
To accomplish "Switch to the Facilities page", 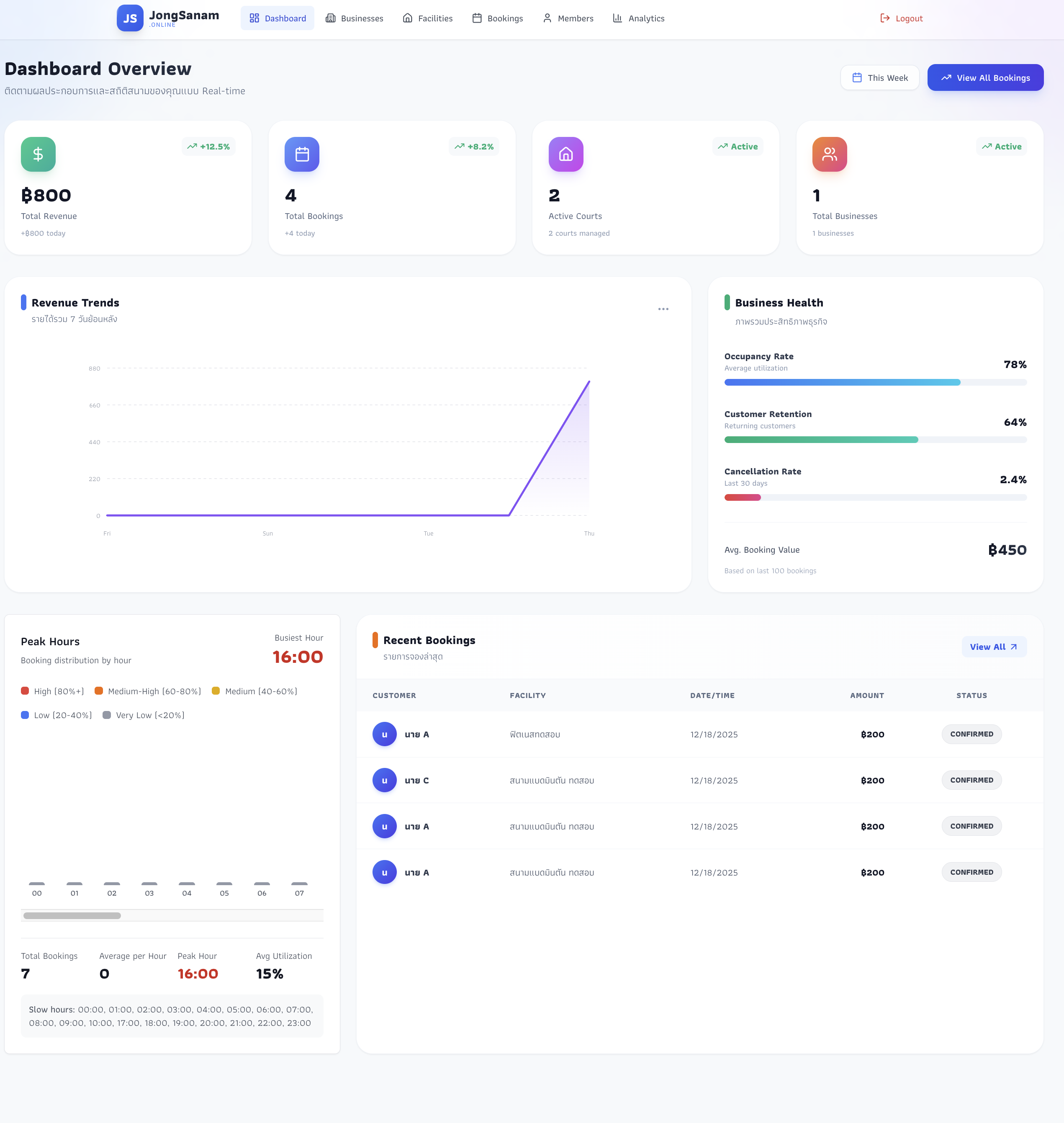I will 428,18.
